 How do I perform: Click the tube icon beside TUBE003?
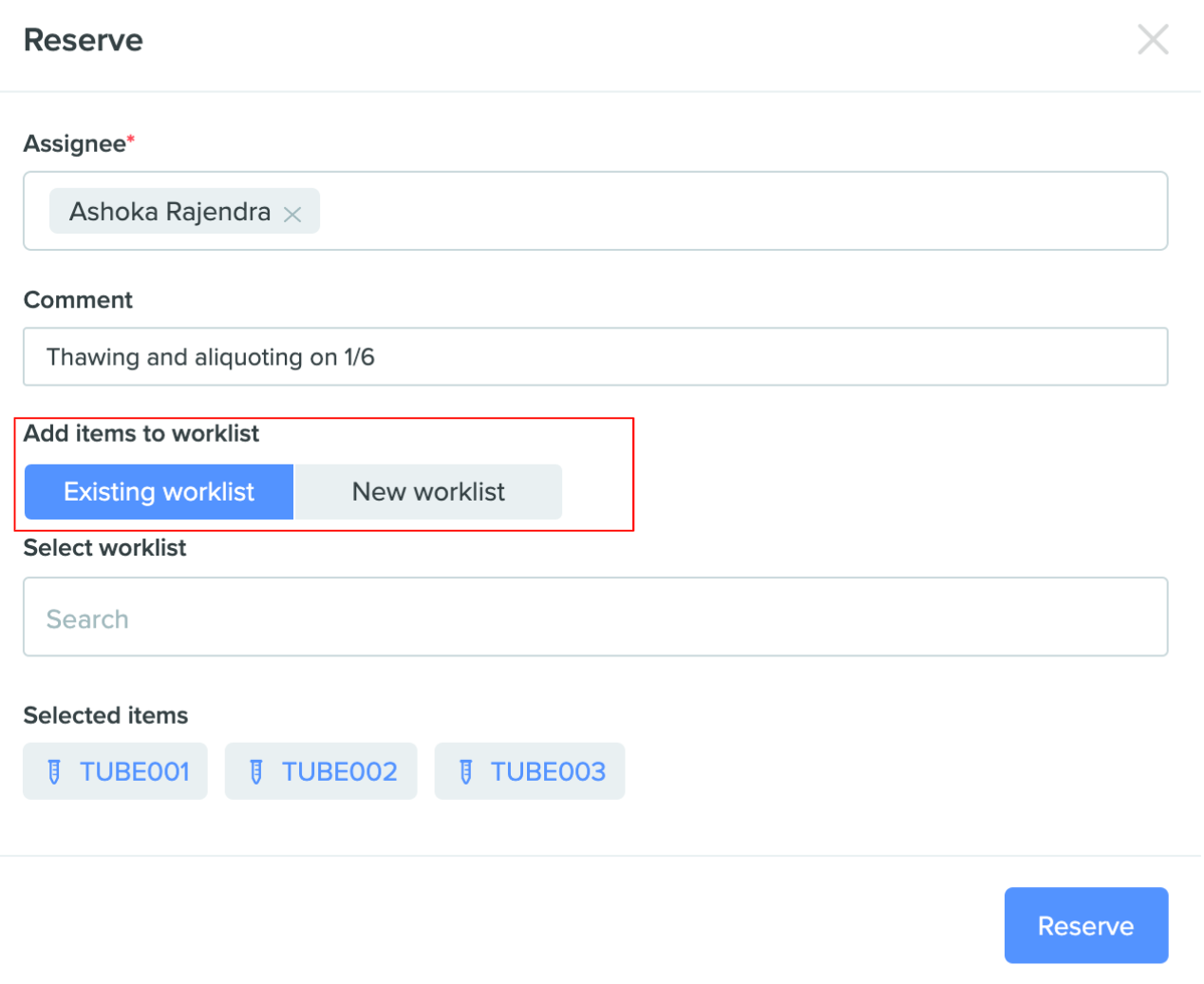point(465,772)
